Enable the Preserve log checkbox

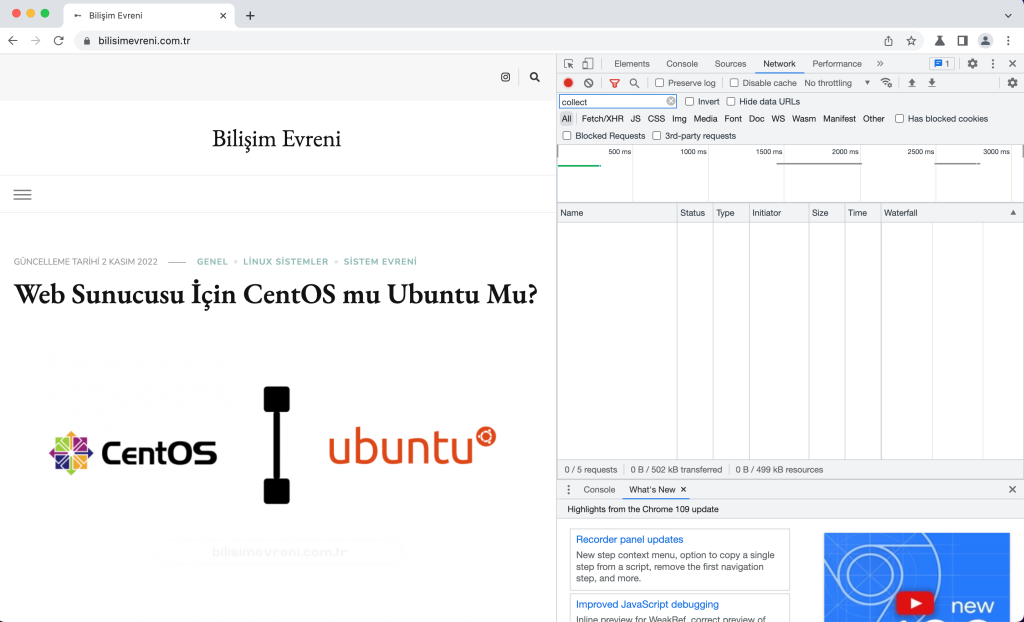[x=660, y=83]
